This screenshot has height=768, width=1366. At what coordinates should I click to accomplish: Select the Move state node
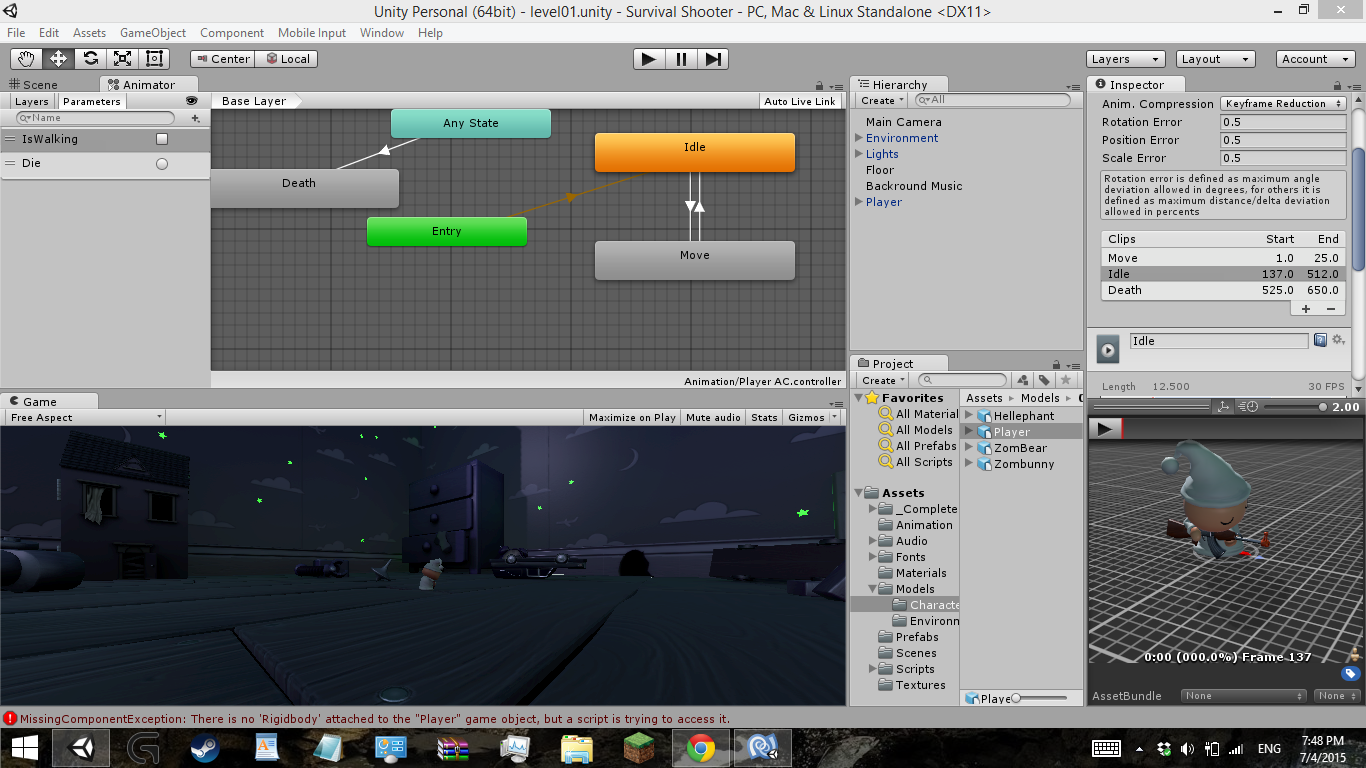695,260
